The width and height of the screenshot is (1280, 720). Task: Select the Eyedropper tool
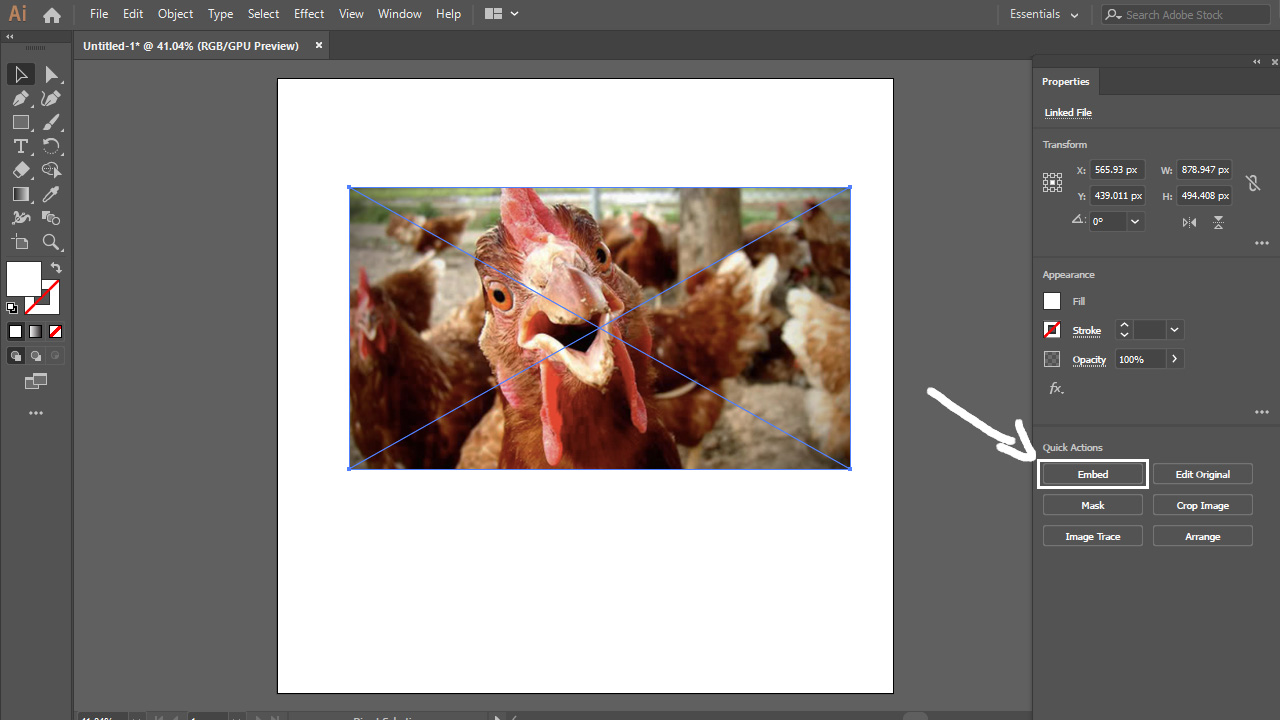tap(52, 195)
